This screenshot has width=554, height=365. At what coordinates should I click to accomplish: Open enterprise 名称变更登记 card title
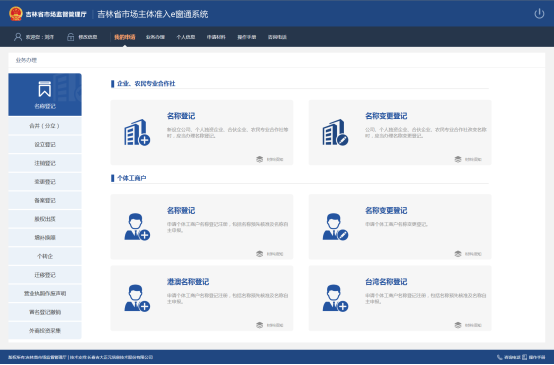(386, 116)
